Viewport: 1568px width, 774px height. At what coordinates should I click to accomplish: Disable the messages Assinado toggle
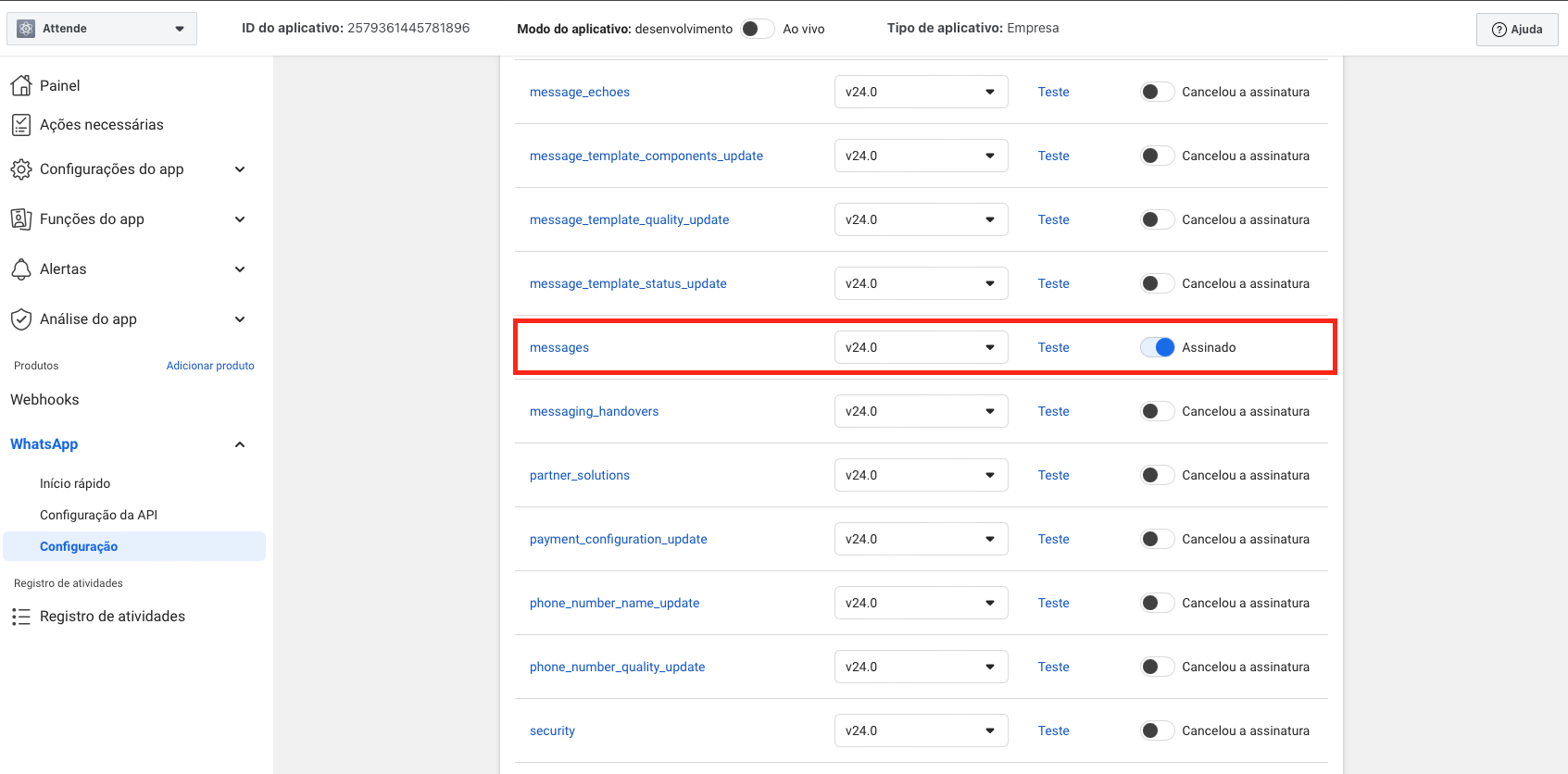tap(1157, 347)
